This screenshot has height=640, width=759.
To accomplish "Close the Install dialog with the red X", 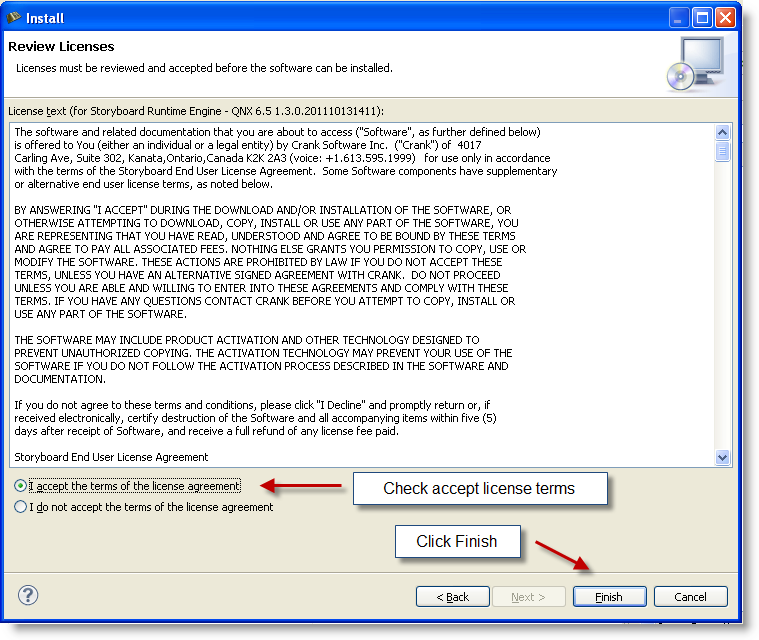I will pyautogui.click(x=725, y=17).
